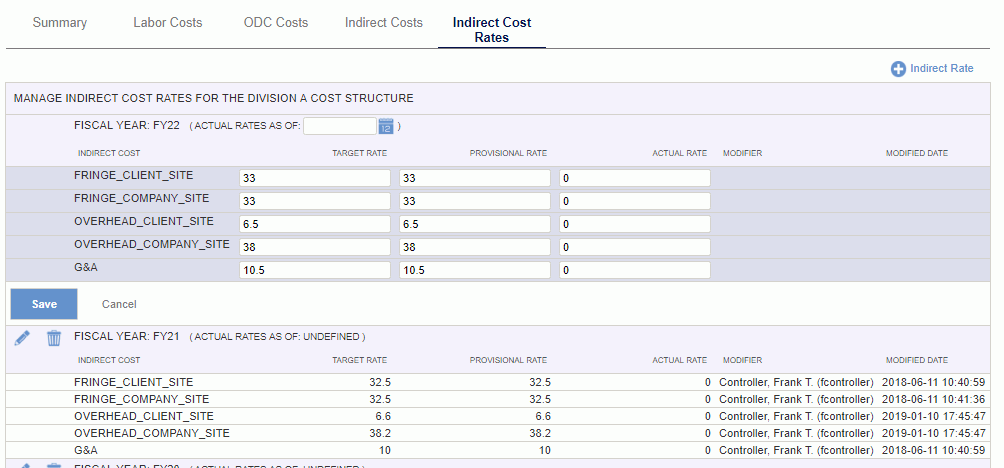1004x468 pixels.
Task: Edit FY22 OVERHEAD_COMPANY_SITE provisional rate field
Action: coord(474,247)
